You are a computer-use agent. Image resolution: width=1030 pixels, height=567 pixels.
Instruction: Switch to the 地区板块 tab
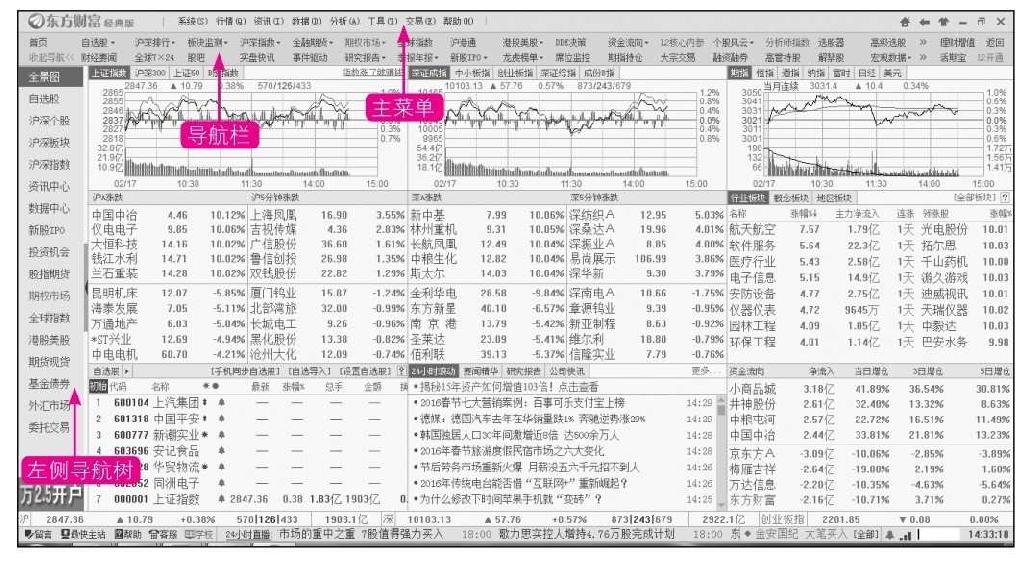[834, 197]
